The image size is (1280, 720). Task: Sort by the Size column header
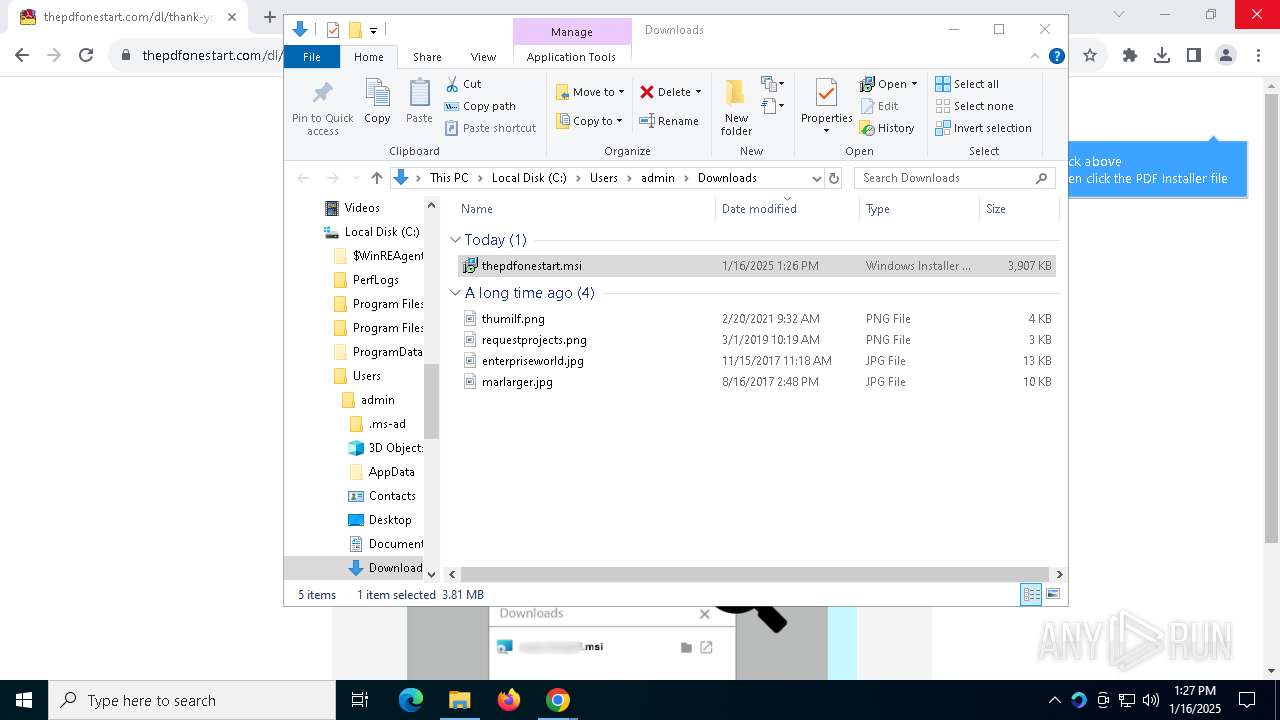(x=996, y=209)
